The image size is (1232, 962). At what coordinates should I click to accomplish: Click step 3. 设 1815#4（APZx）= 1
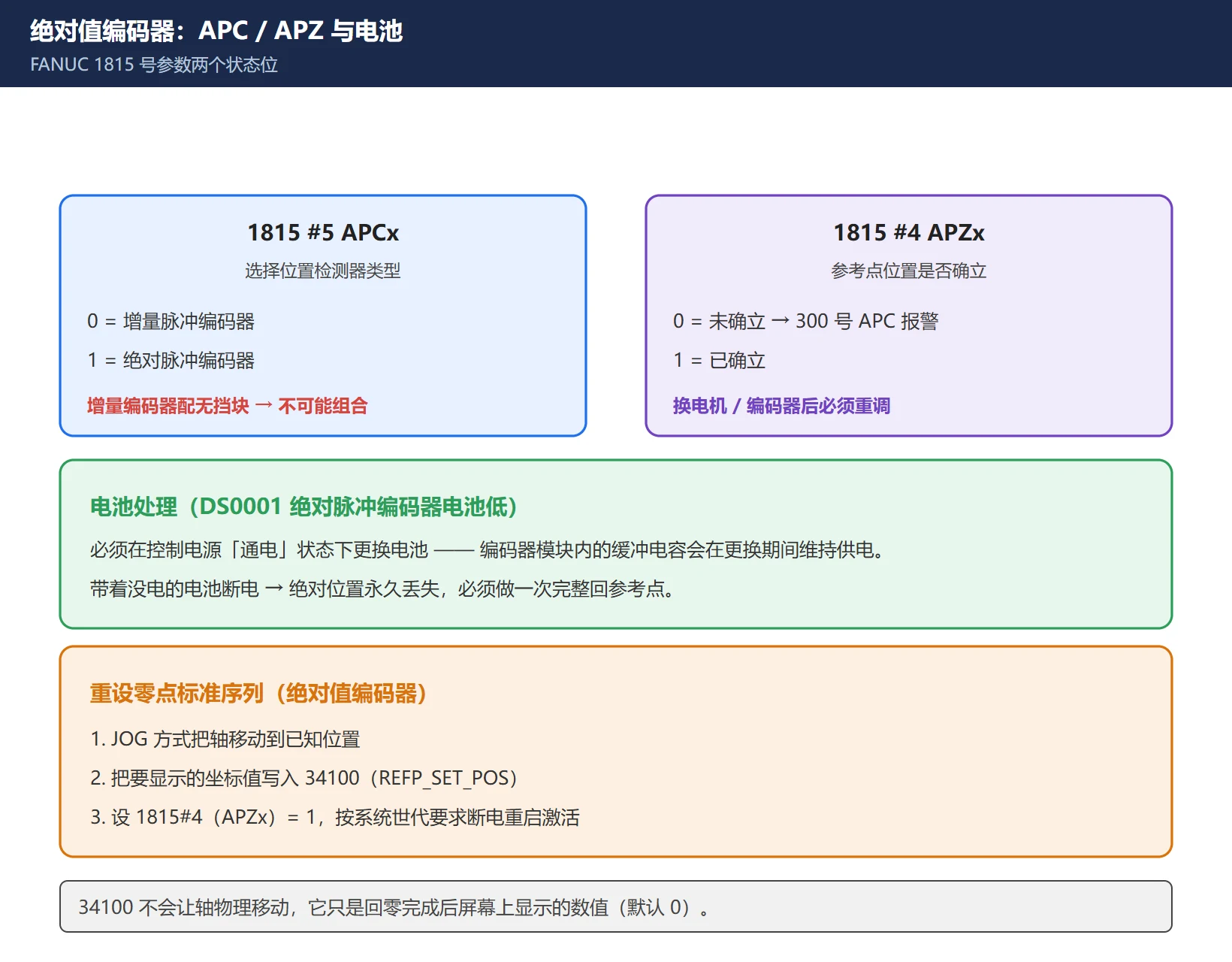pyautogui.click(x=335, y=818)
